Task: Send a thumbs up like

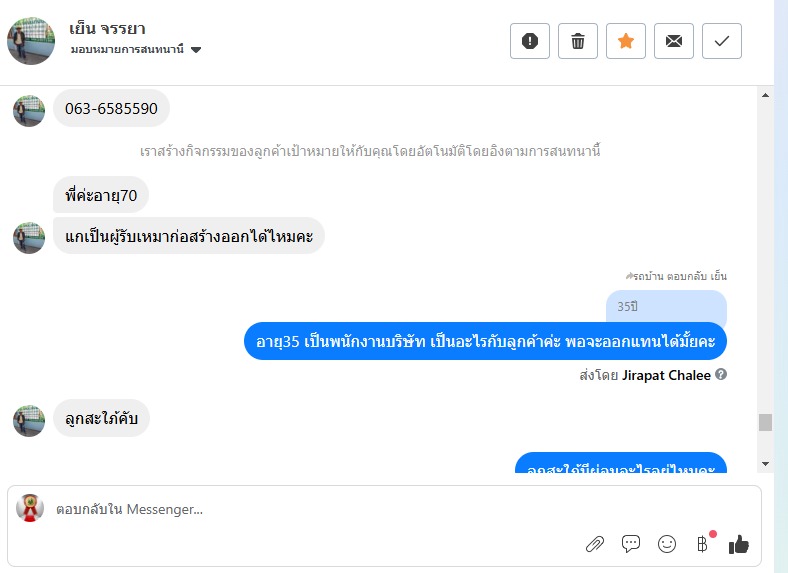Action: (739, 544)
